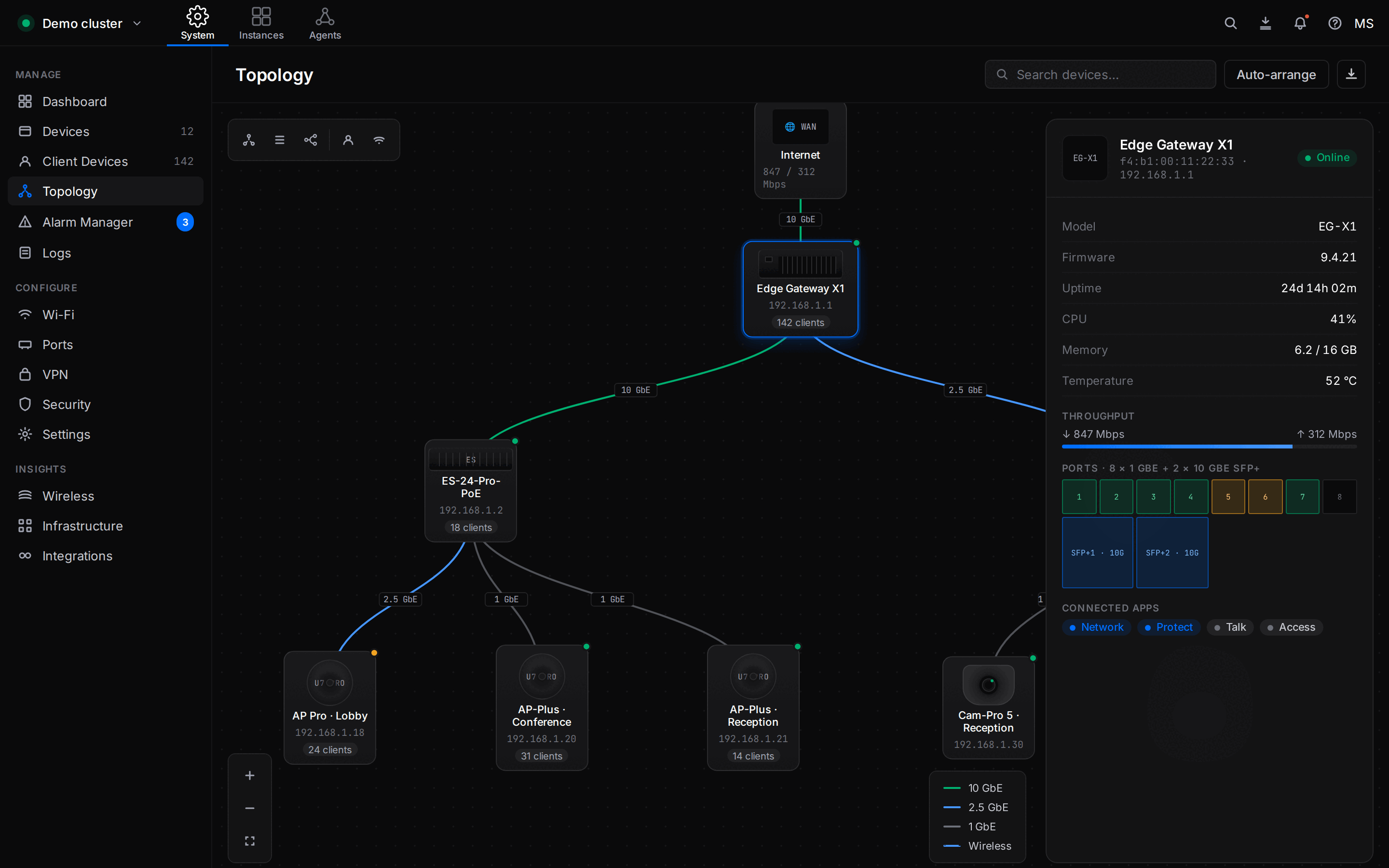Click port 5 in the ports grid
1389x868 pixels.
click(x=1228, y=497)
